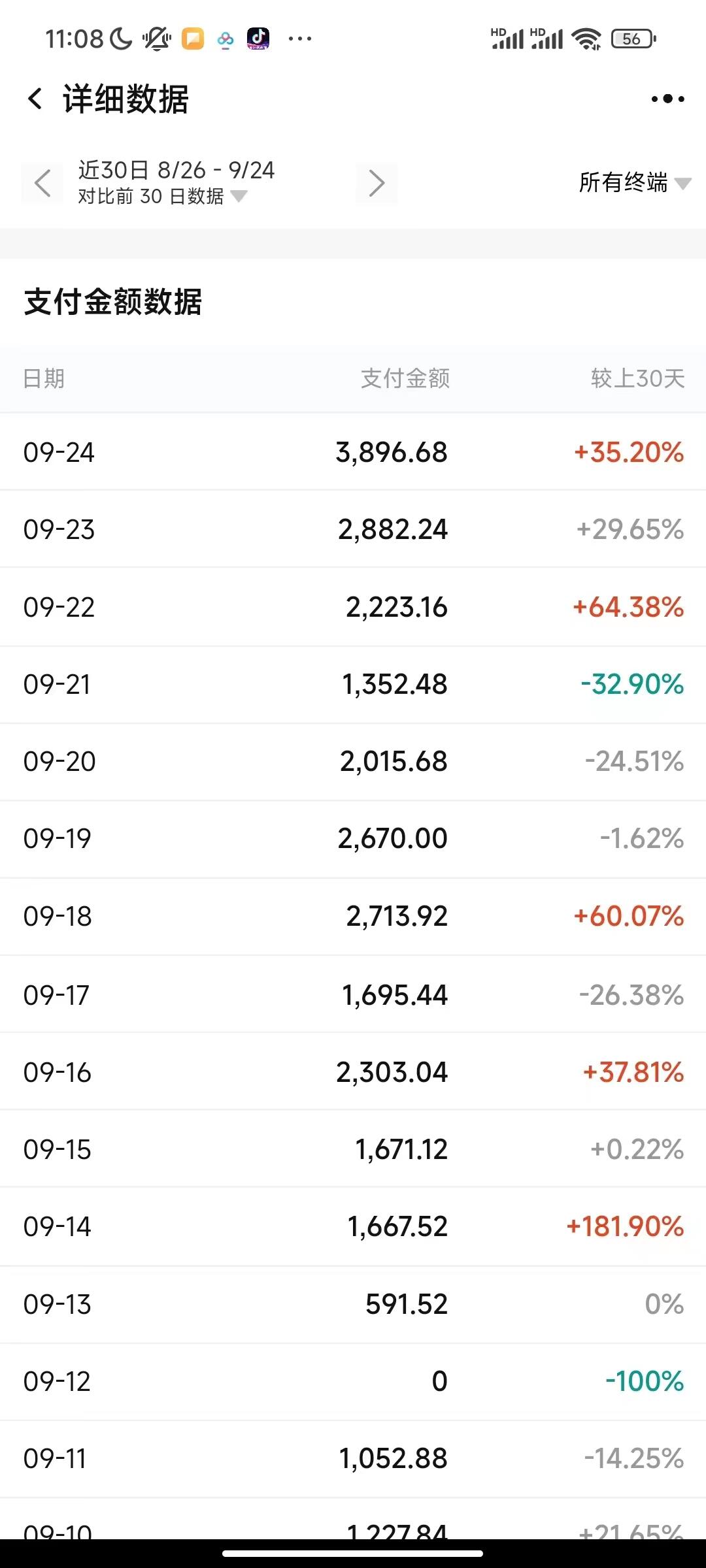This screenshot has height=1568, width=706.
Task: Go to previous 30-day date range
Action: 42,183
